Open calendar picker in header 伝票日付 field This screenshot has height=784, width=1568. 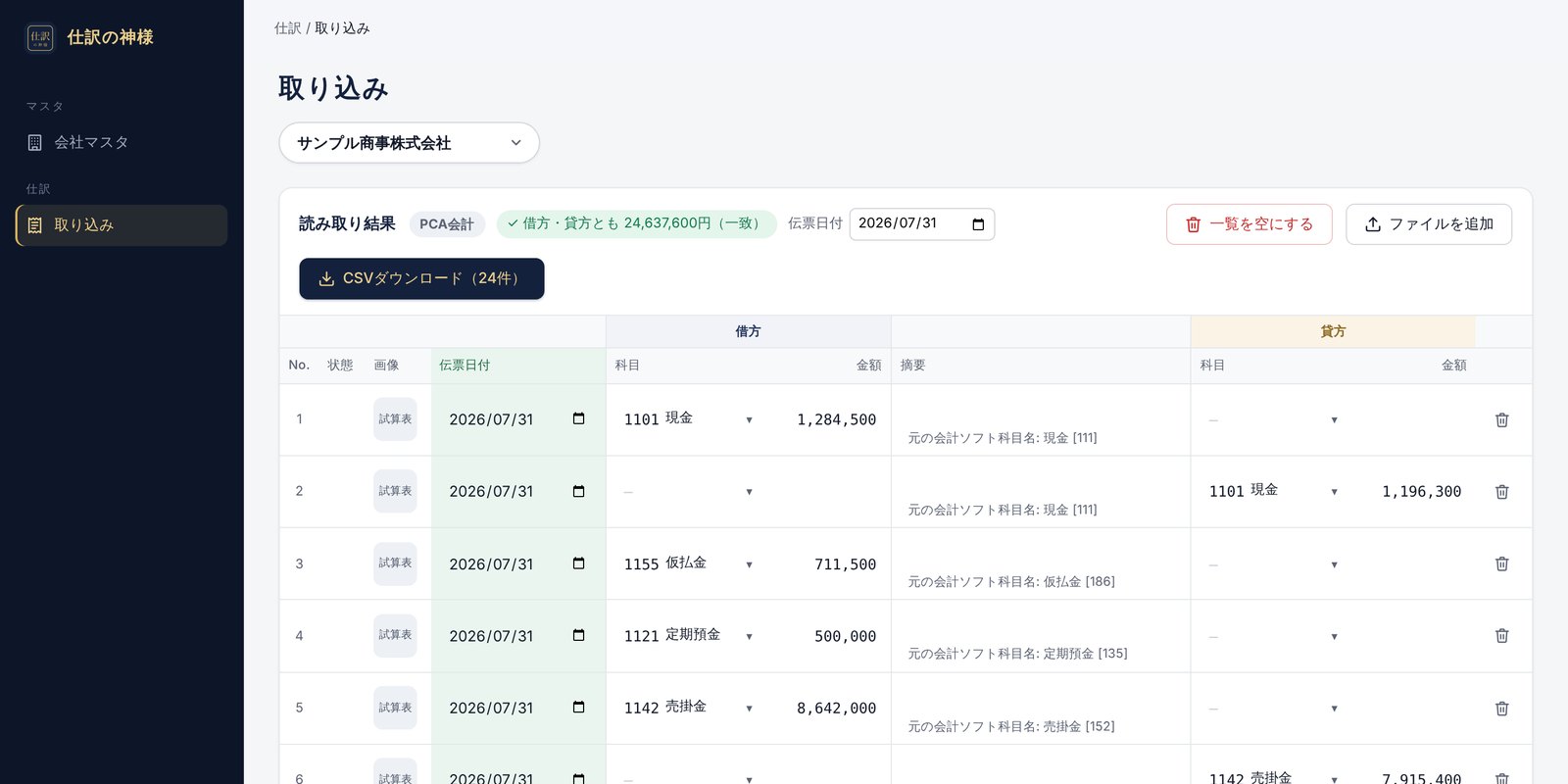pyautogui.click(x=977, y=224)
